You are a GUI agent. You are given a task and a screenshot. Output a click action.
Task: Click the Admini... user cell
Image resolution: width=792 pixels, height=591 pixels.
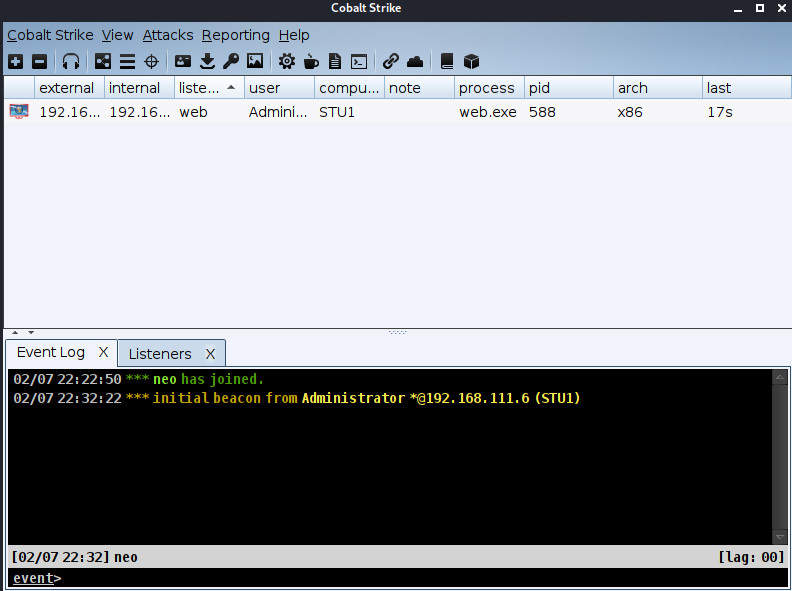pos(279,112)
